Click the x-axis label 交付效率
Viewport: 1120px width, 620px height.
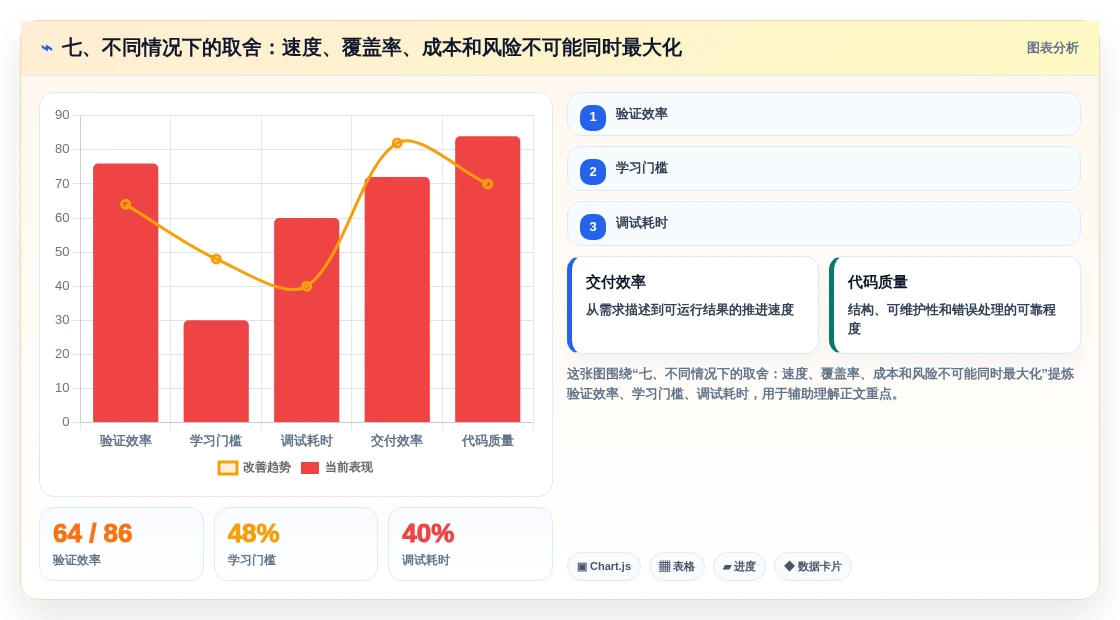(396, 441)
